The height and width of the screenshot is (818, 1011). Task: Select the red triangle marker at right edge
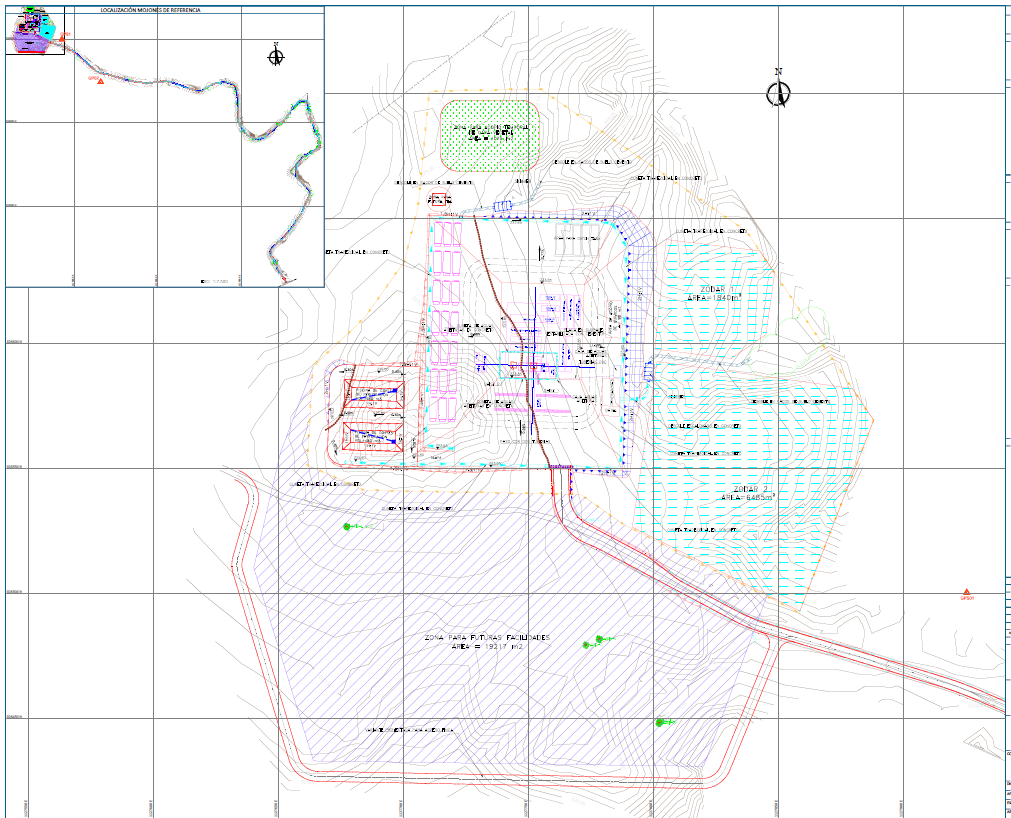(966, 592)
